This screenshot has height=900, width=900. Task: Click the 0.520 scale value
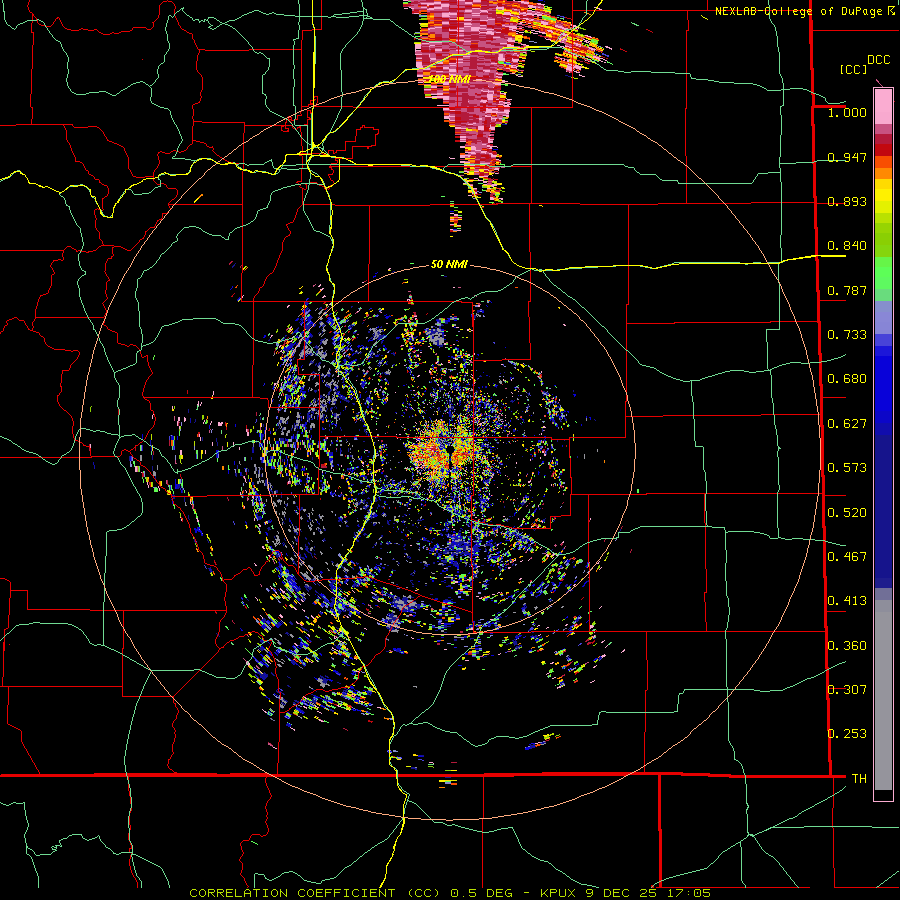coord(847,513)
